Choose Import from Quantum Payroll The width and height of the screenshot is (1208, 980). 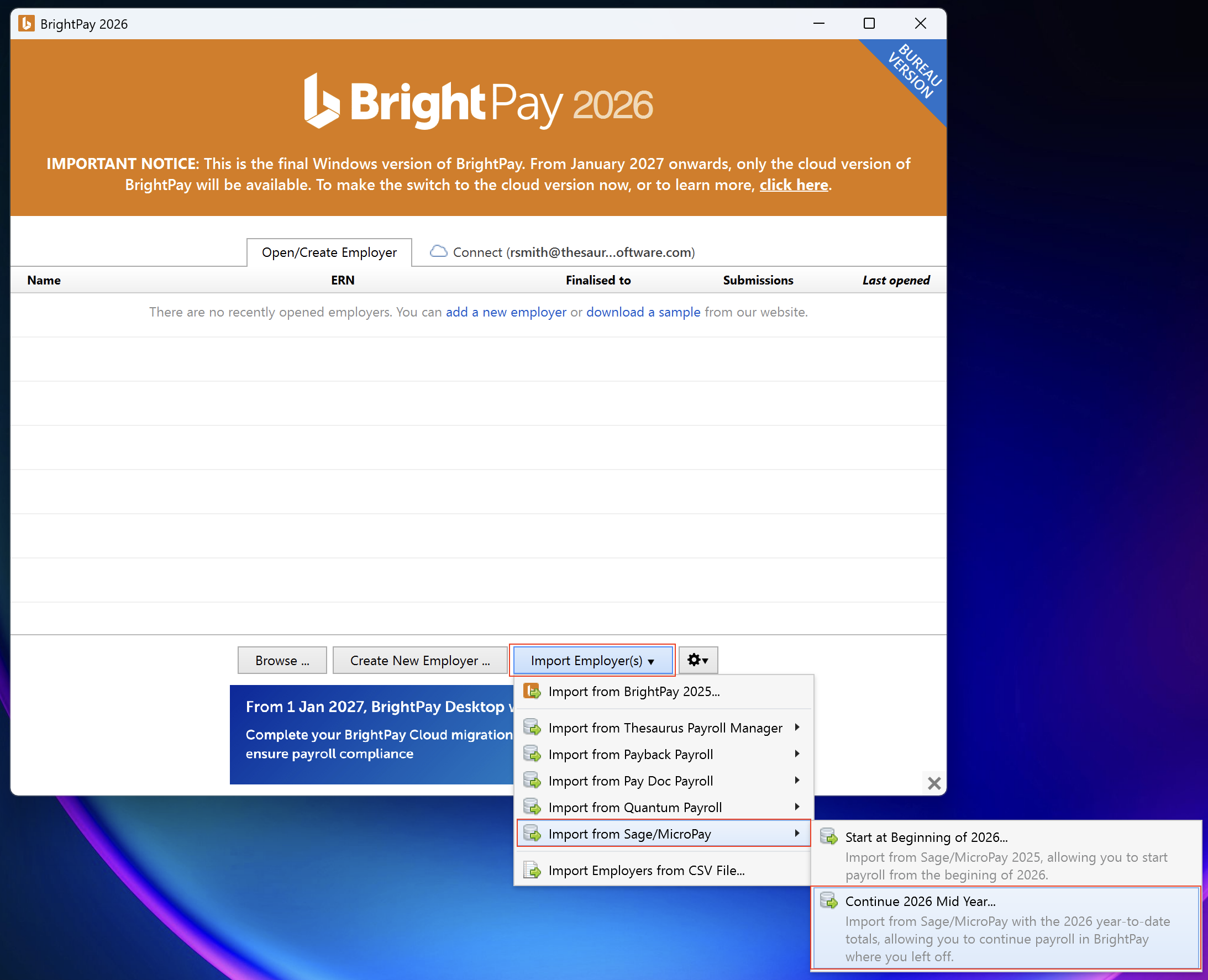664,807
